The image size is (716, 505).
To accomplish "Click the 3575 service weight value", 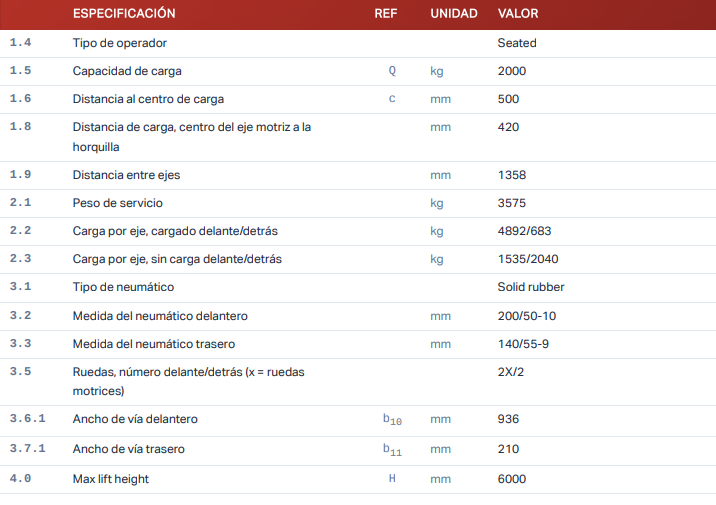I will tap(512, 203).
